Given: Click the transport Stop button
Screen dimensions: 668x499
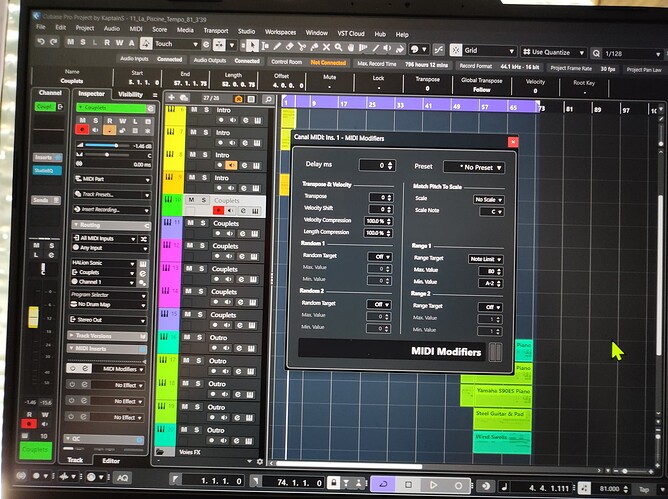Looking at the screenshot, I should (x=408, y=485).
